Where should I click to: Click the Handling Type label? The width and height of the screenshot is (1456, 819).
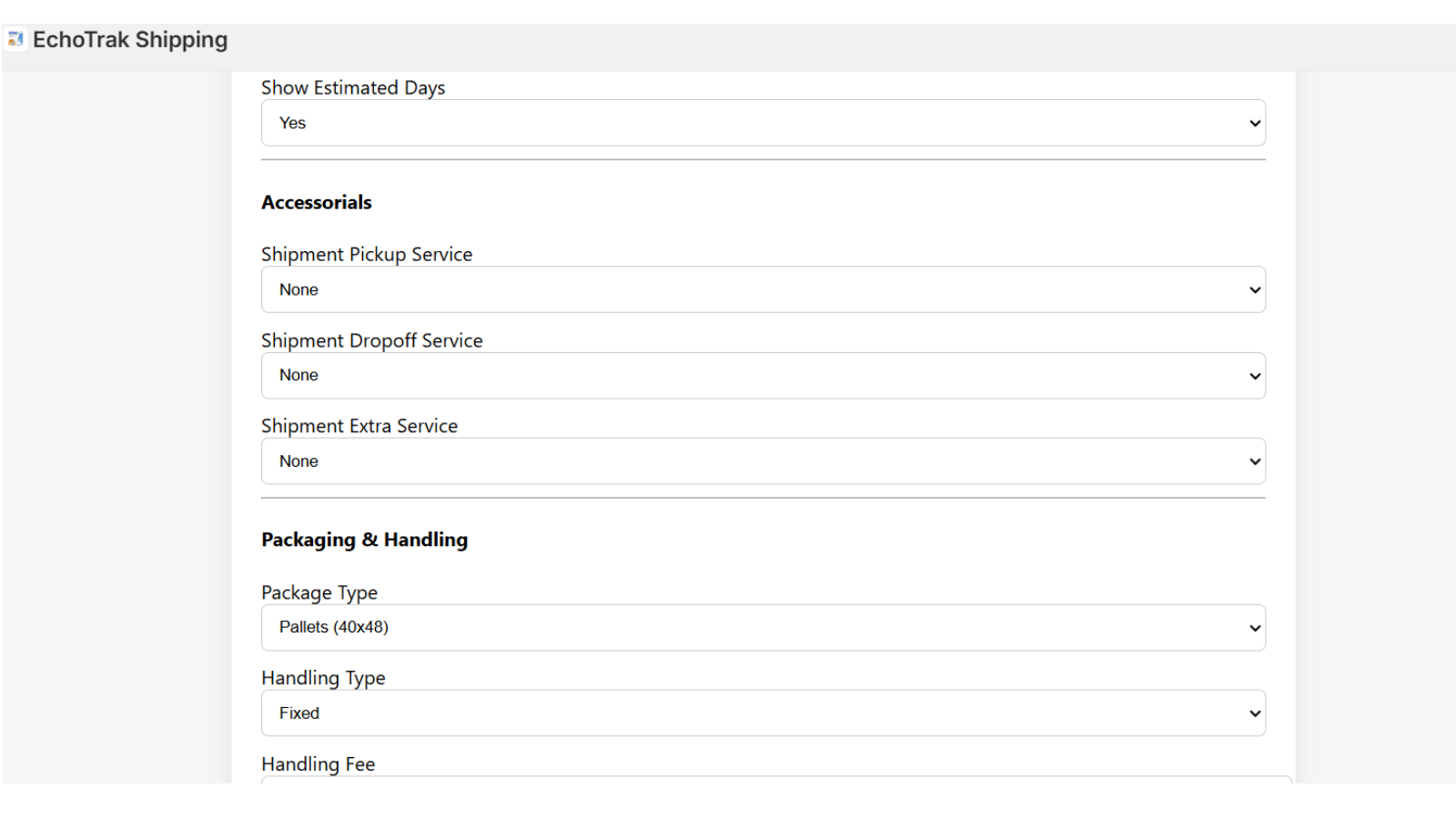click(323, 677)
